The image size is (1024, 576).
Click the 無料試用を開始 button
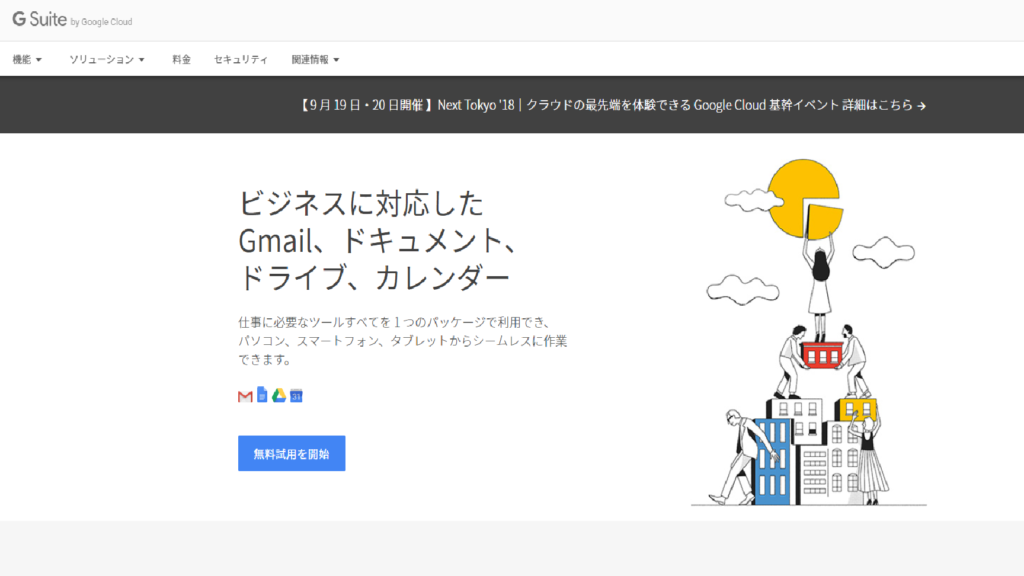[x=291, y=453]
